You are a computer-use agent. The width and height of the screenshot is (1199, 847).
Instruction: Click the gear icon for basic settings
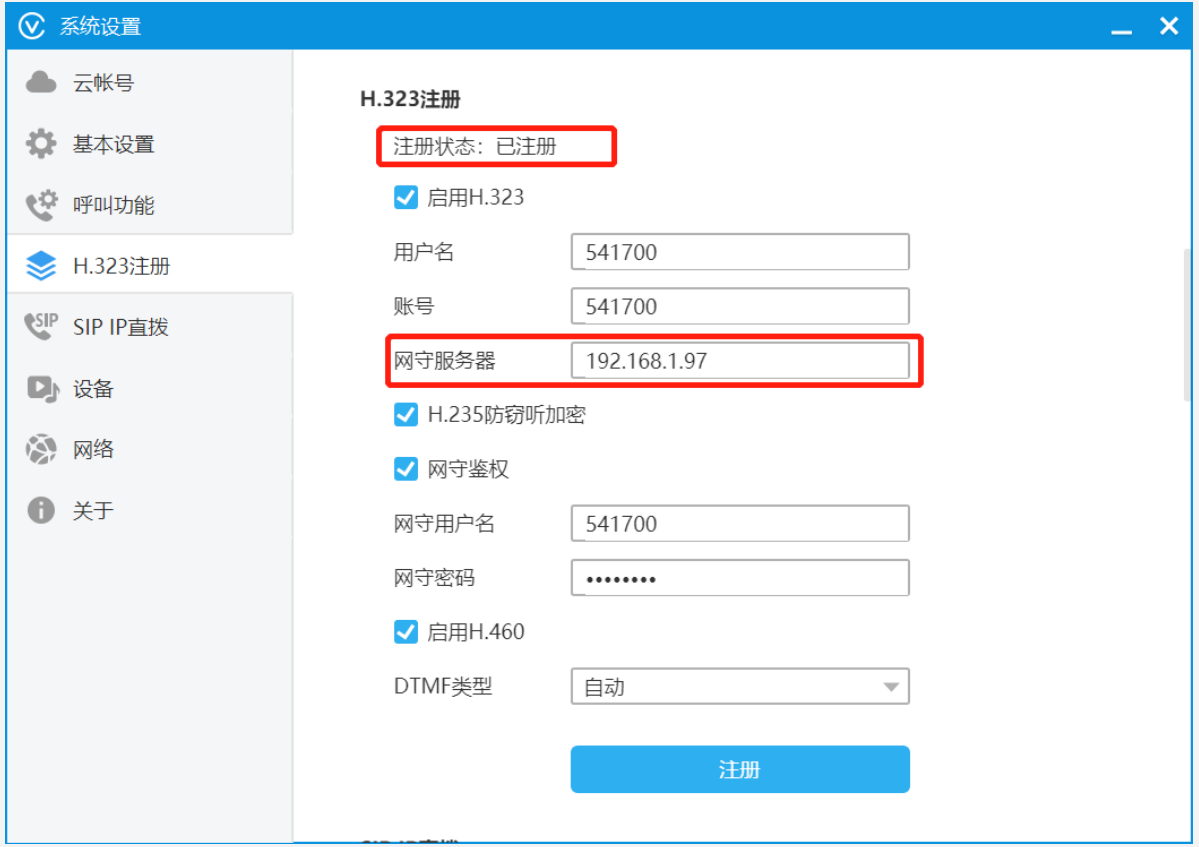click(x=41, y=144)
